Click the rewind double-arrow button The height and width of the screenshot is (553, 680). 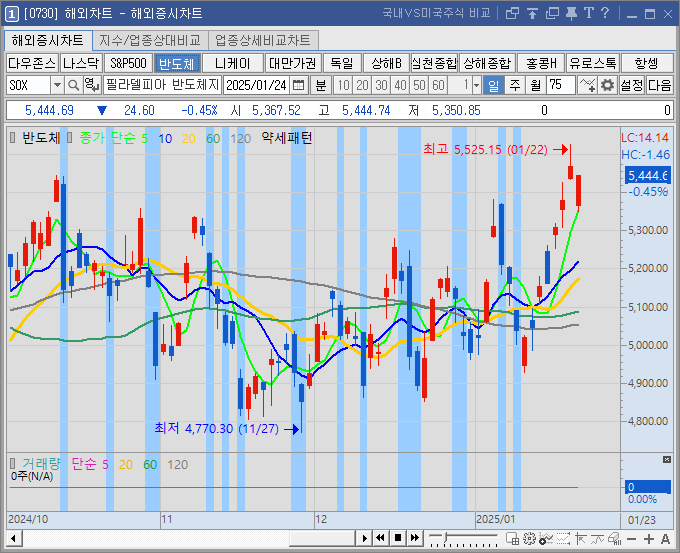(380, 538)
